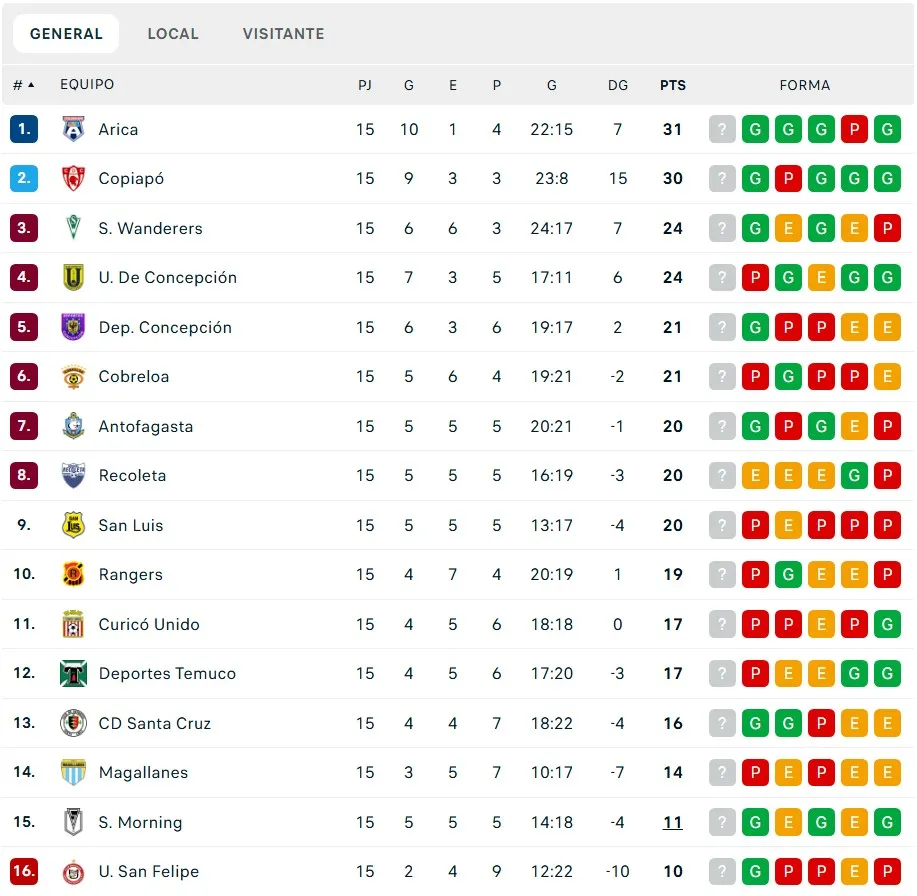
Task: Click the Rangers team crest icon
Action: point(73,575)
